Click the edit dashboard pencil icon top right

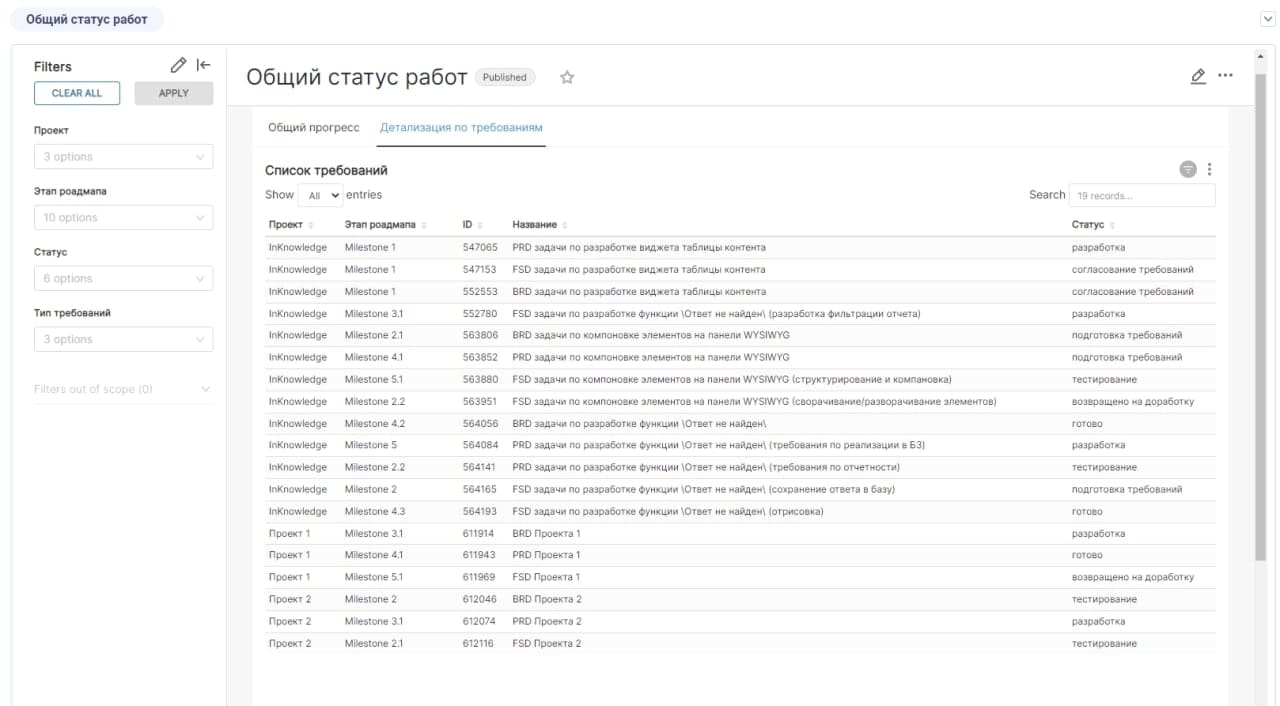tap(1198, 76)
